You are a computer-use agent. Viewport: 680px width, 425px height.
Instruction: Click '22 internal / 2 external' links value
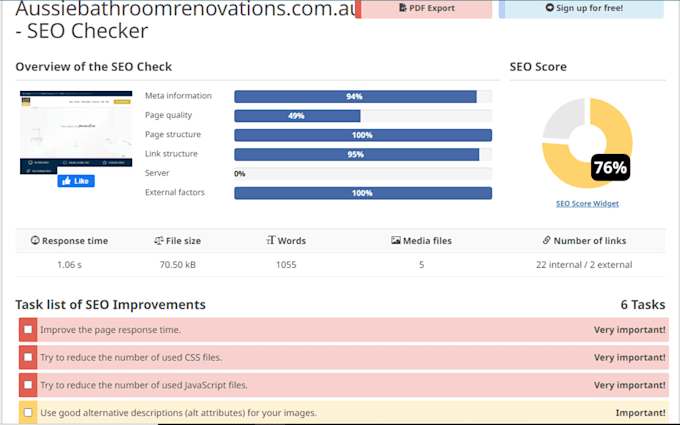pos(584,265)
